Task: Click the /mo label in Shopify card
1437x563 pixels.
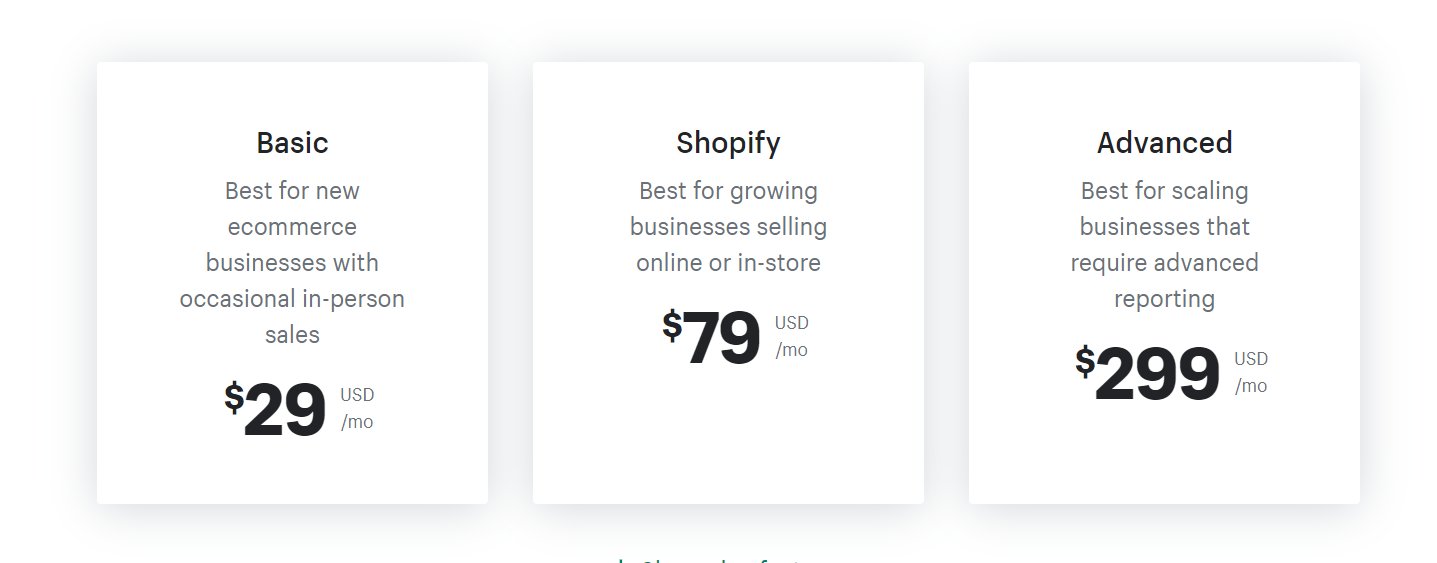Action: click(x=791, y=350)
